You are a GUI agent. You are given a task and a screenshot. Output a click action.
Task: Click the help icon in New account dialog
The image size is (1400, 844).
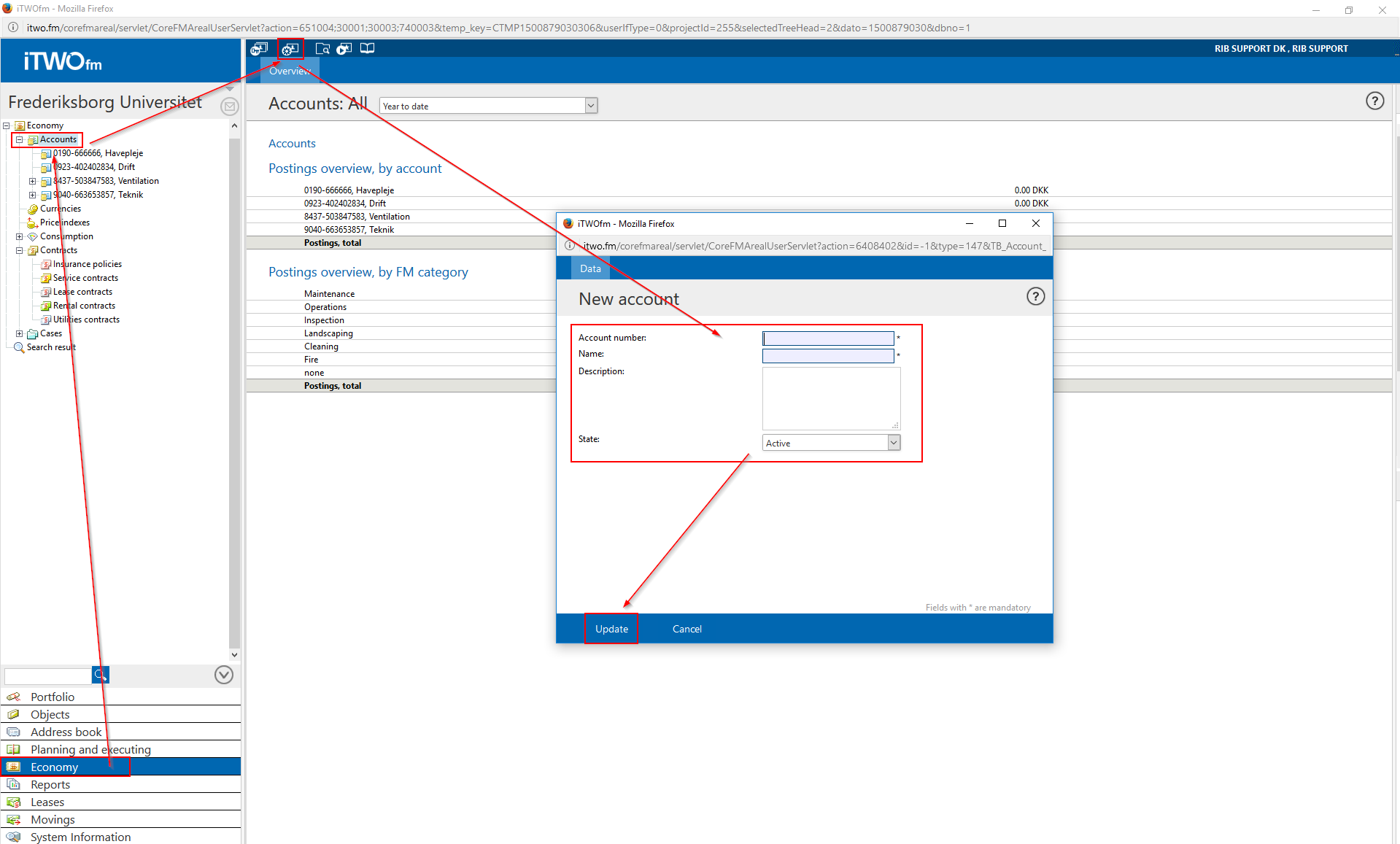pos(1035,297)
